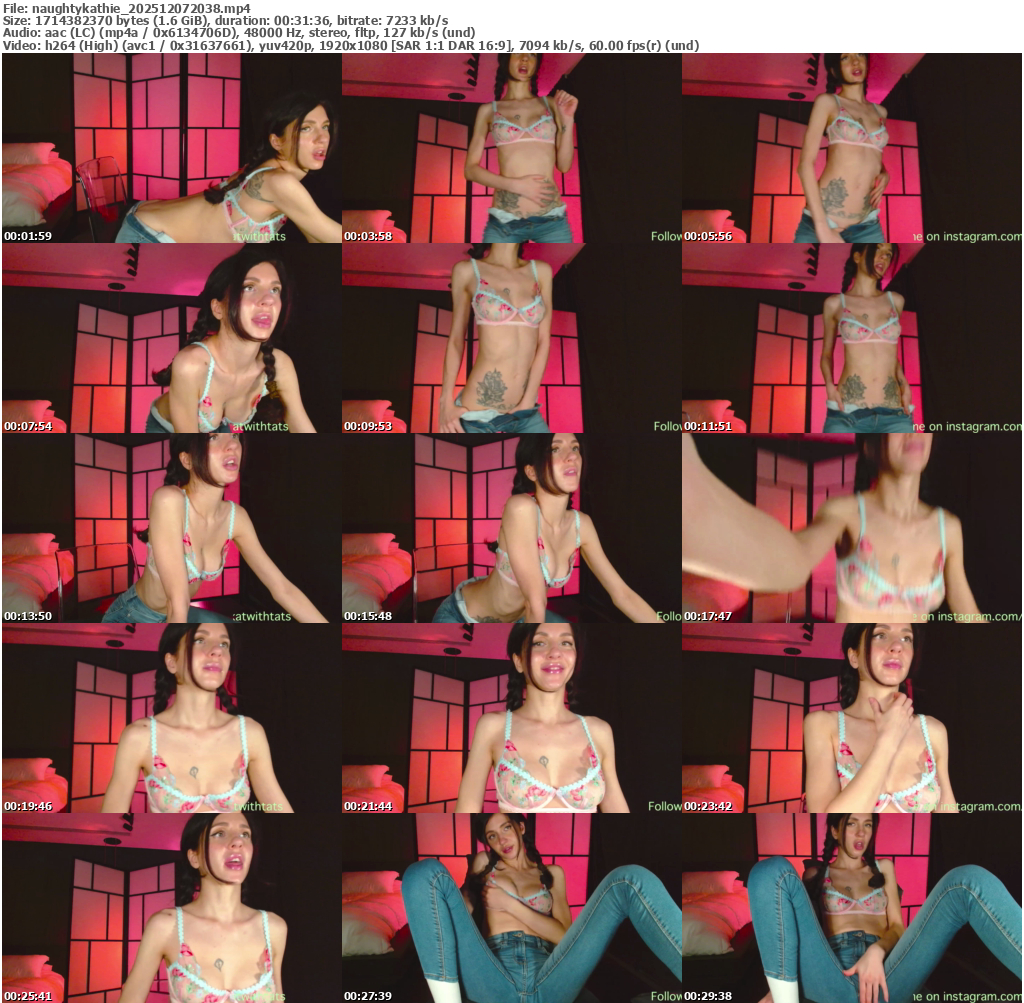The width and height of the screenshot is (1024, 1003).
Task: Click the last frame at 00:29:38
Action: (852, 908)
